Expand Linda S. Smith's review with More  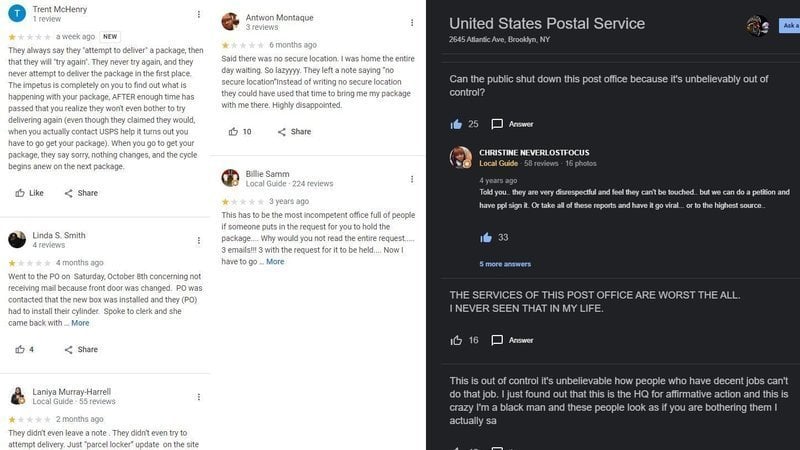(x=80, y=323)
